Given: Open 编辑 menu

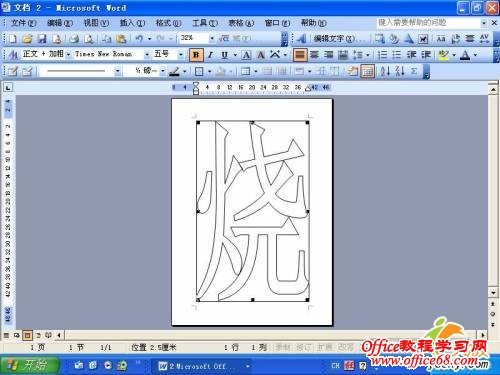Looking at the screenshot, I should coord(59,23).
